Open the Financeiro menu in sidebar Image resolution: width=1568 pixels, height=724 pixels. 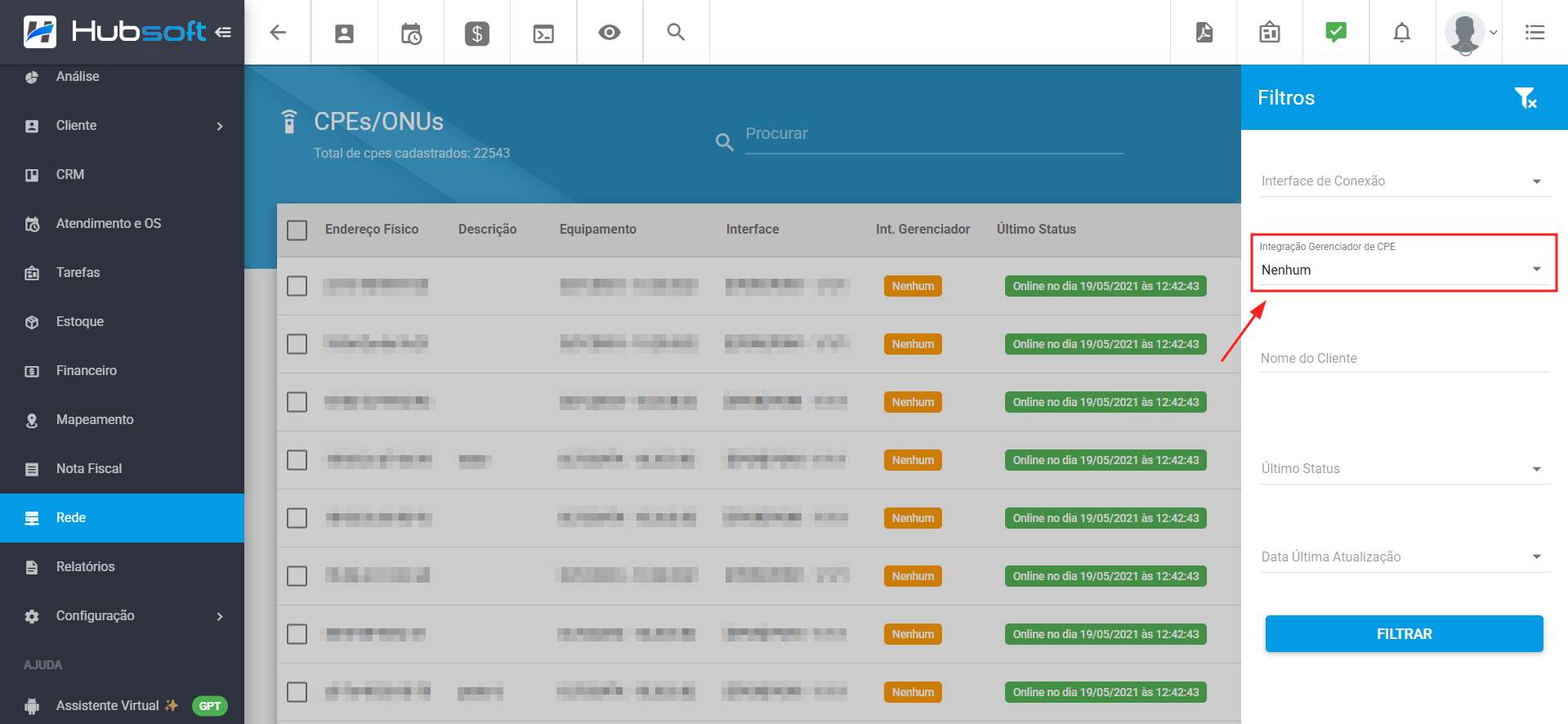click(x=87, y=371)
